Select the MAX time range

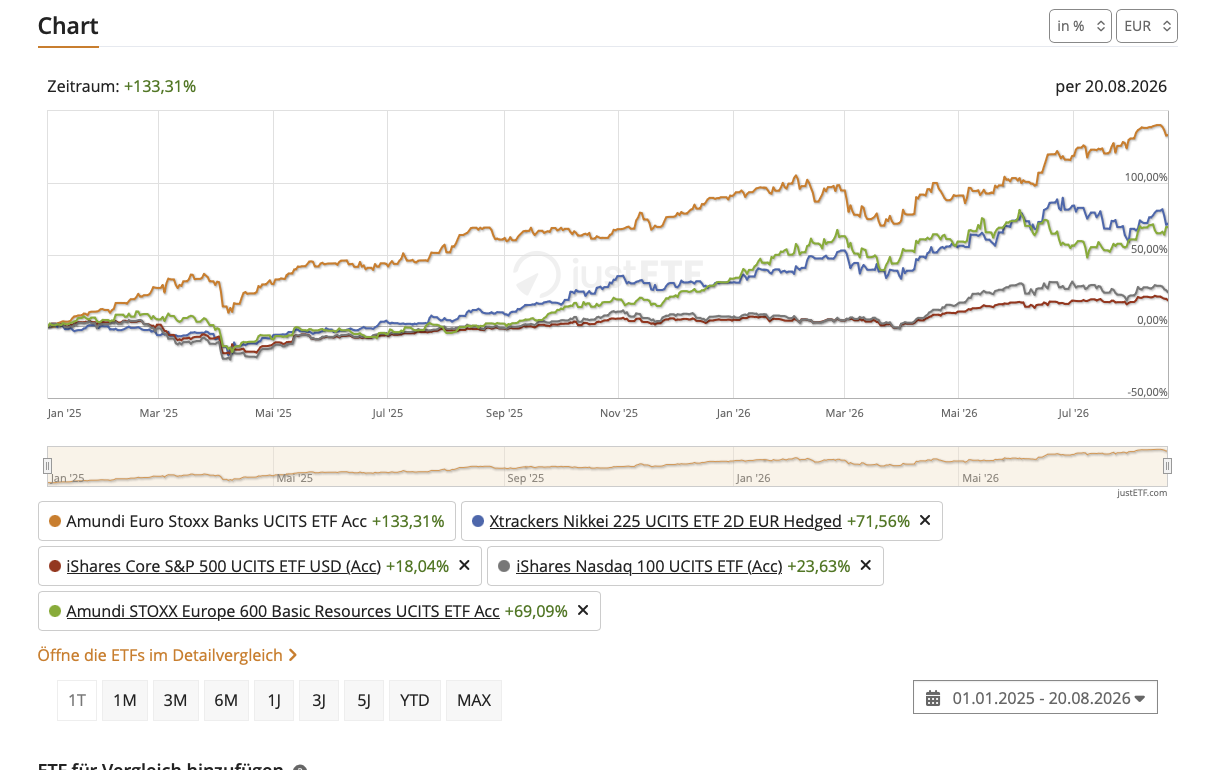pos(474,700)
